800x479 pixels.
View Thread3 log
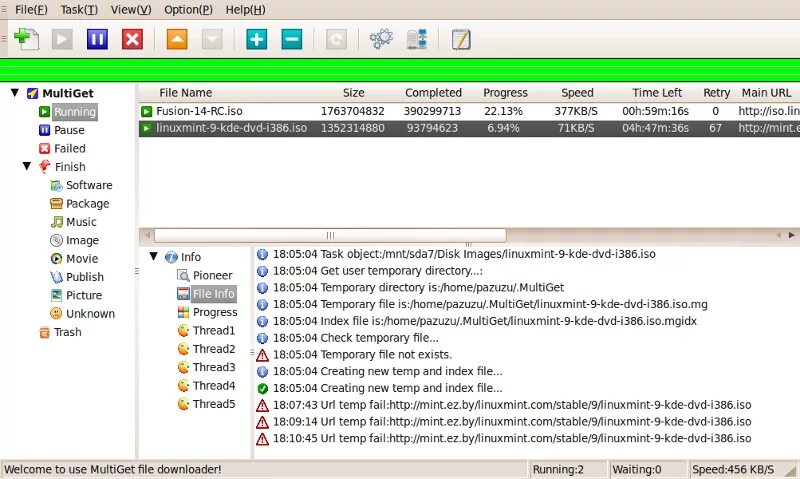click(214, 367)
